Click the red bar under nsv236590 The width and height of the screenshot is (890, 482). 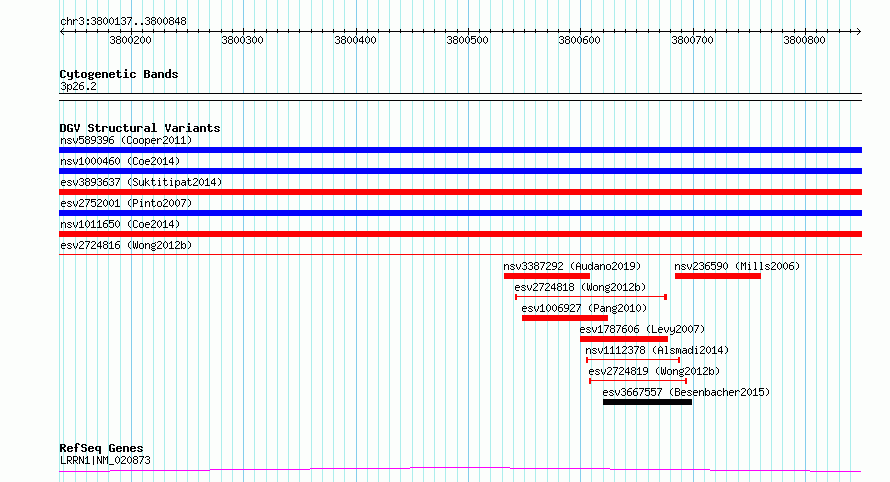(718, 276)
